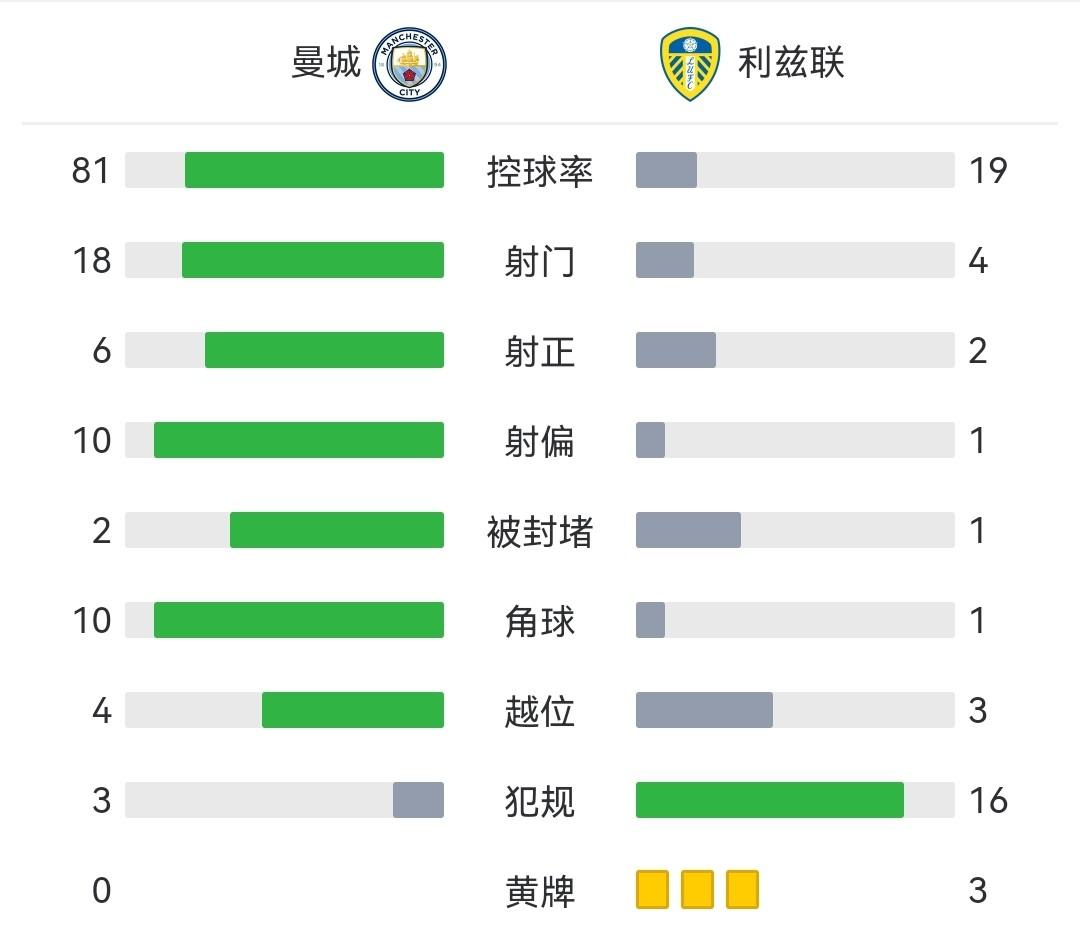Select the 黄牌 stat label
The height and width of the screenshot is (930, 1080).
540,891
